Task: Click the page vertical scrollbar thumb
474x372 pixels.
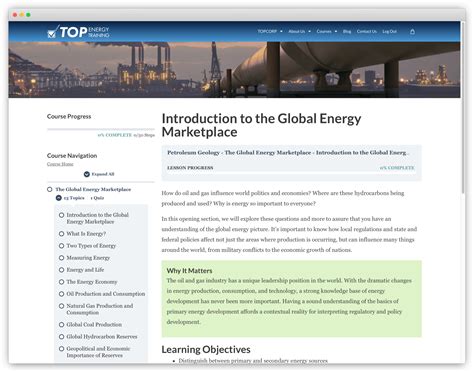Action: coord(463,107)
